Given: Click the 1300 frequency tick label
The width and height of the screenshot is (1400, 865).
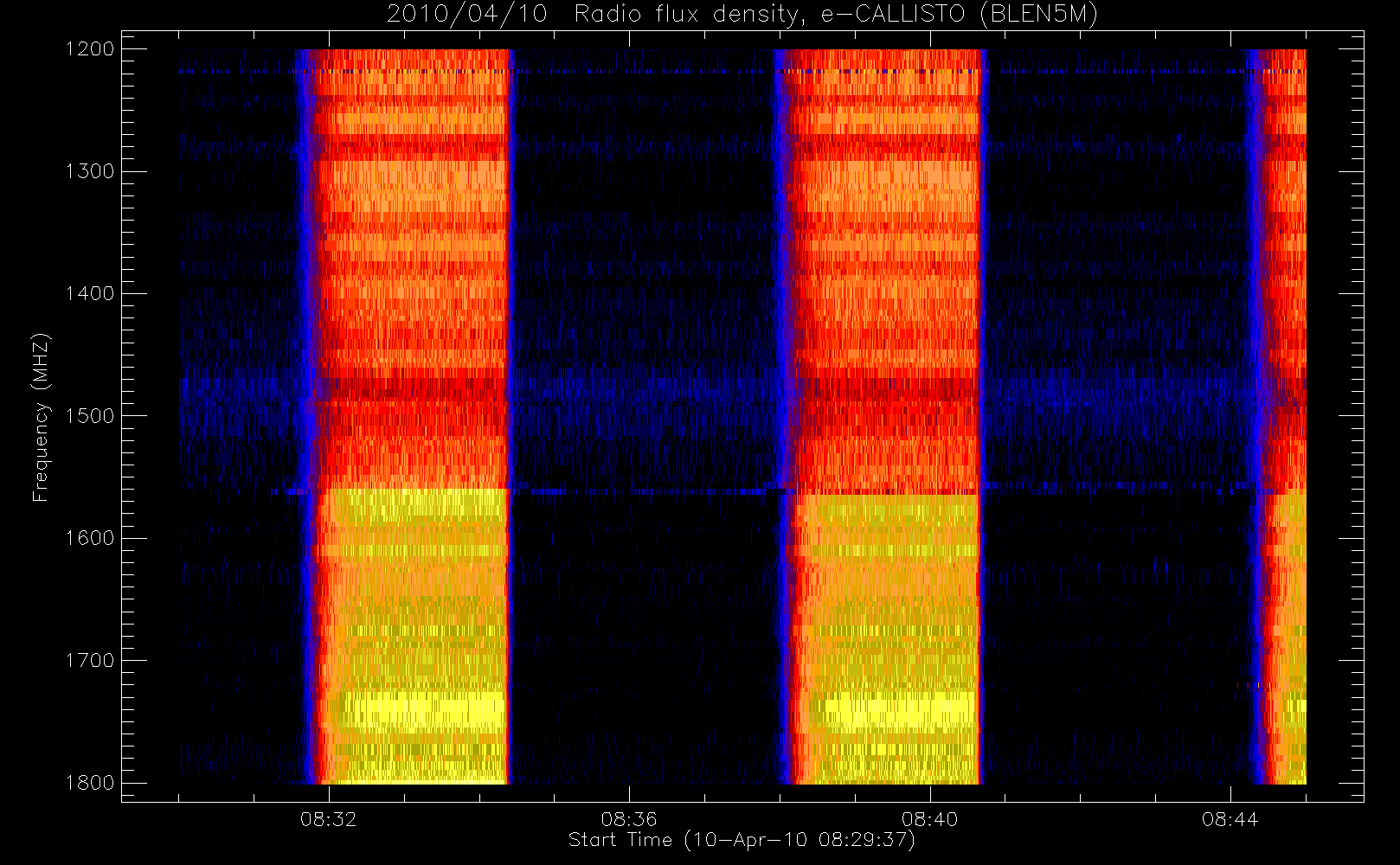Looking at the screenshot, I should point(89,171).
